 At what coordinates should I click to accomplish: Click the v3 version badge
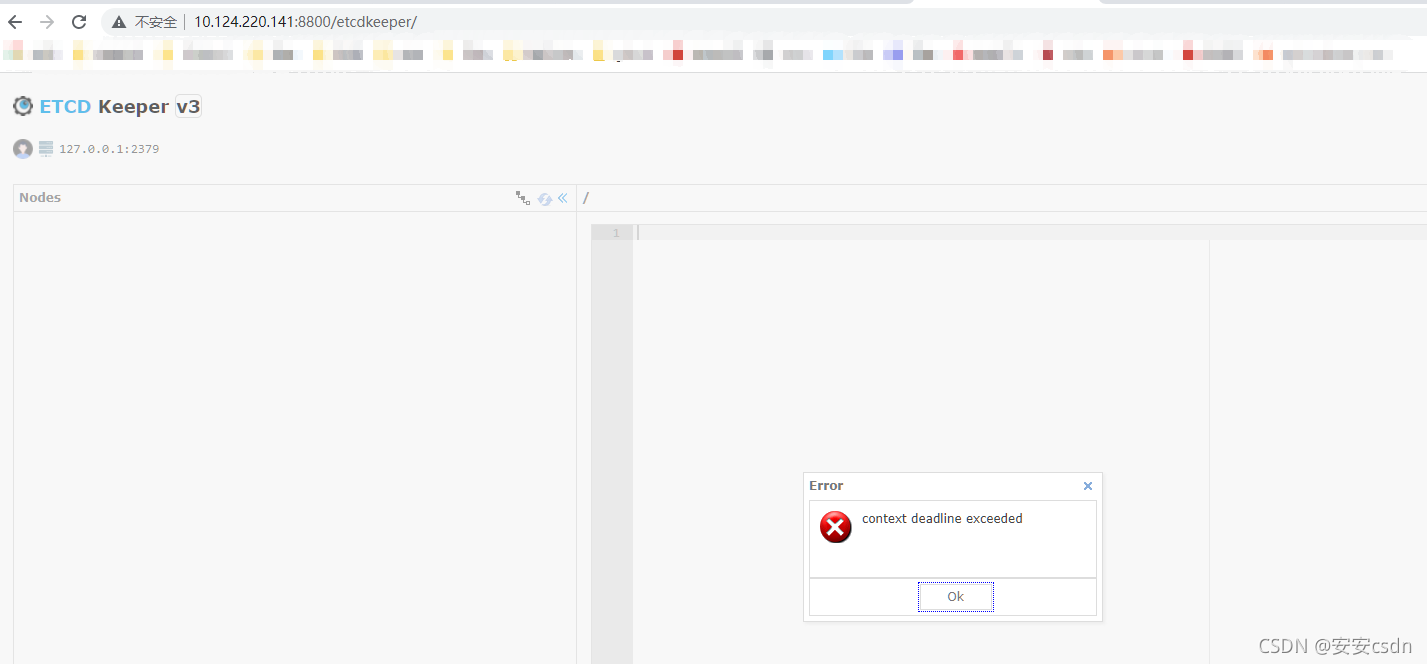[188, 105]
